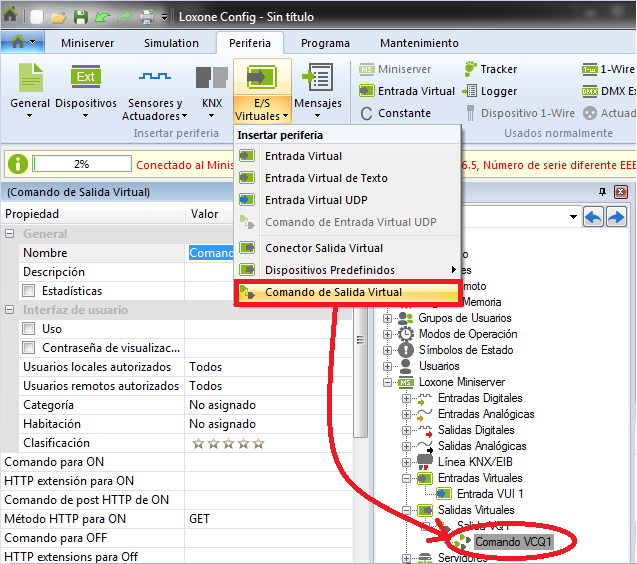Set rating with first Clasificación star
Screen dimensions: 637x564
[x=198, y=443]
